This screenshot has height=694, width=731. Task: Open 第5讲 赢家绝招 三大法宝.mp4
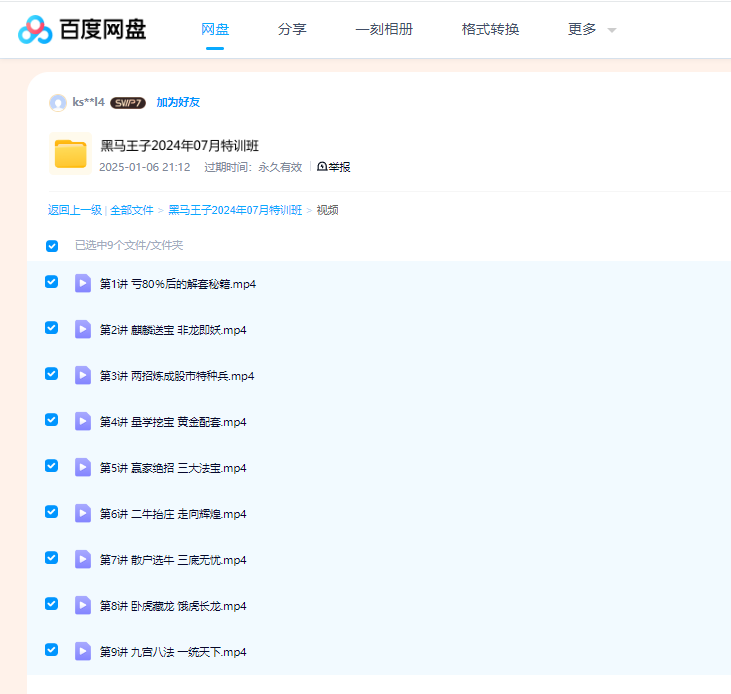tap(173, 468)
